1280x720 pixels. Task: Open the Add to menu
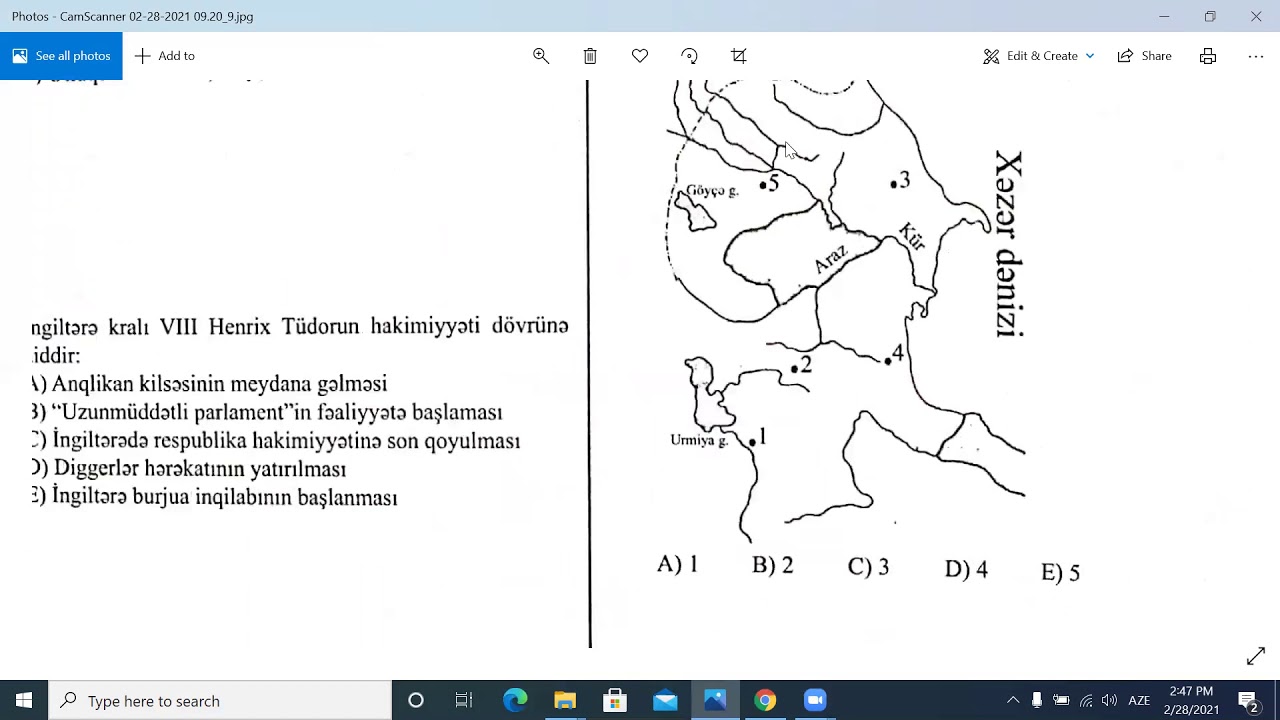165,56
